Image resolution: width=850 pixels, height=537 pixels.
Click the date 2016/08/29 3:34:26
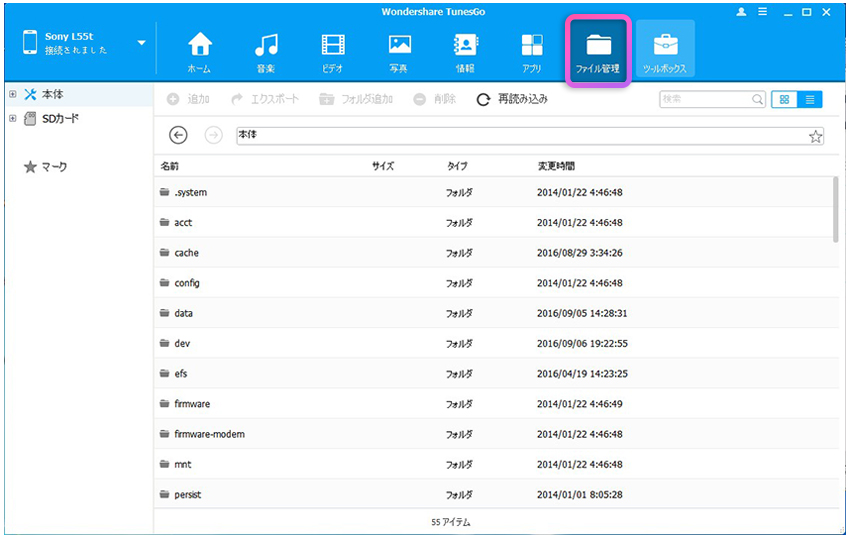coord(579,253)
